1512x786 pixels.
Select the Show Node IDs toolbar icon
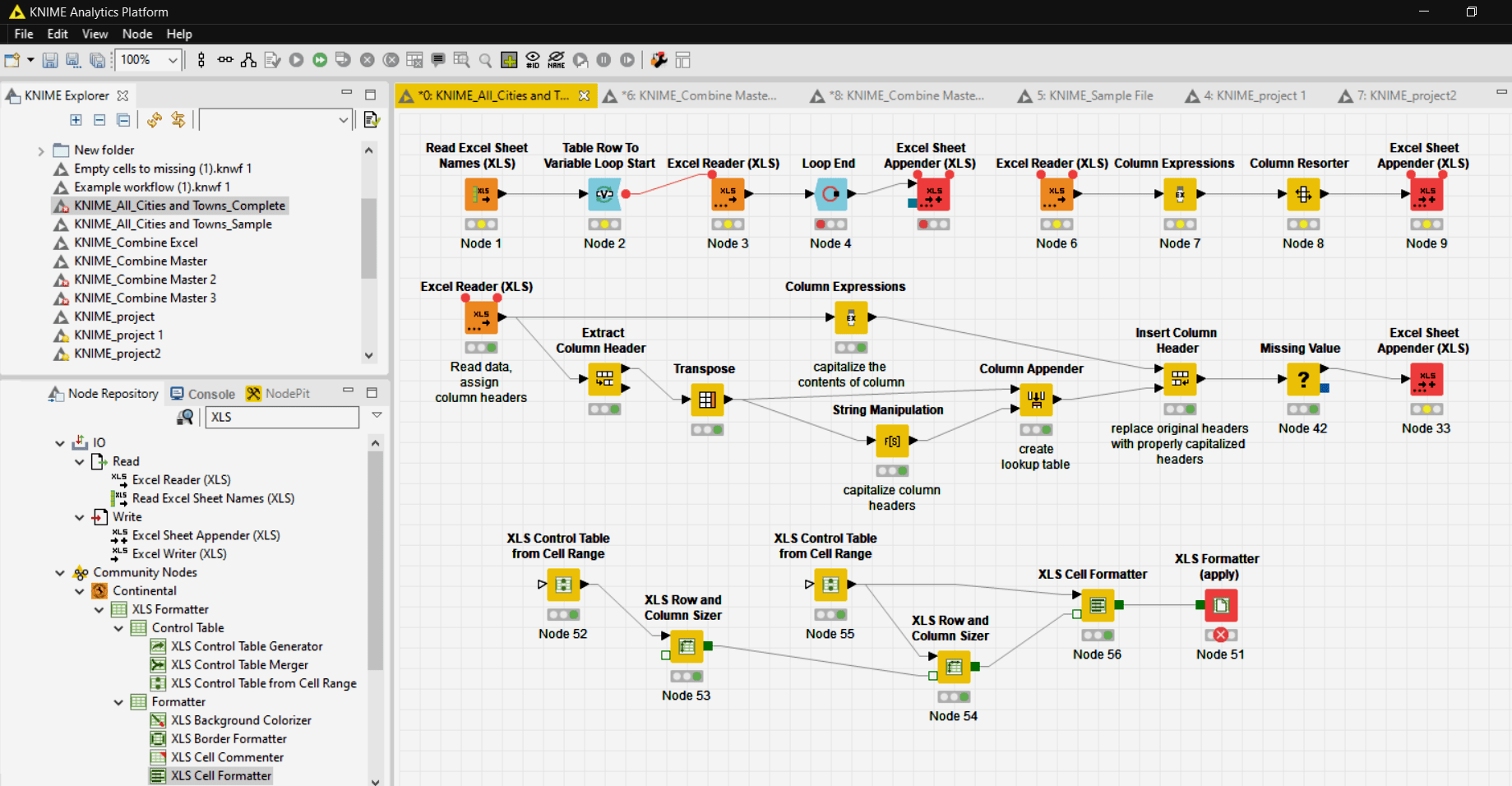[532, 59]
